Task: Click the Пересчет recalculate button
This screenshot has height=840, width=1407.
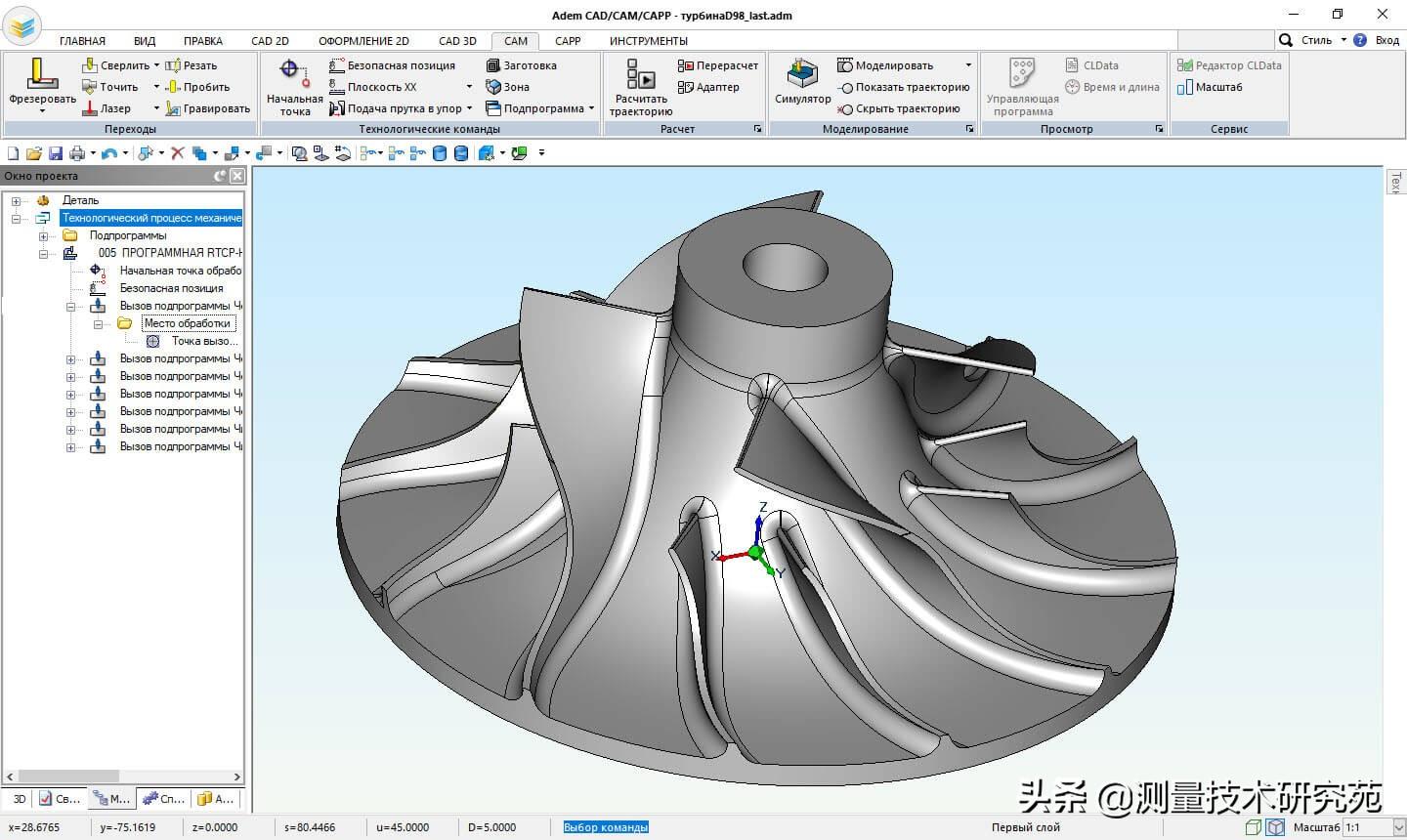Action: 718,65
